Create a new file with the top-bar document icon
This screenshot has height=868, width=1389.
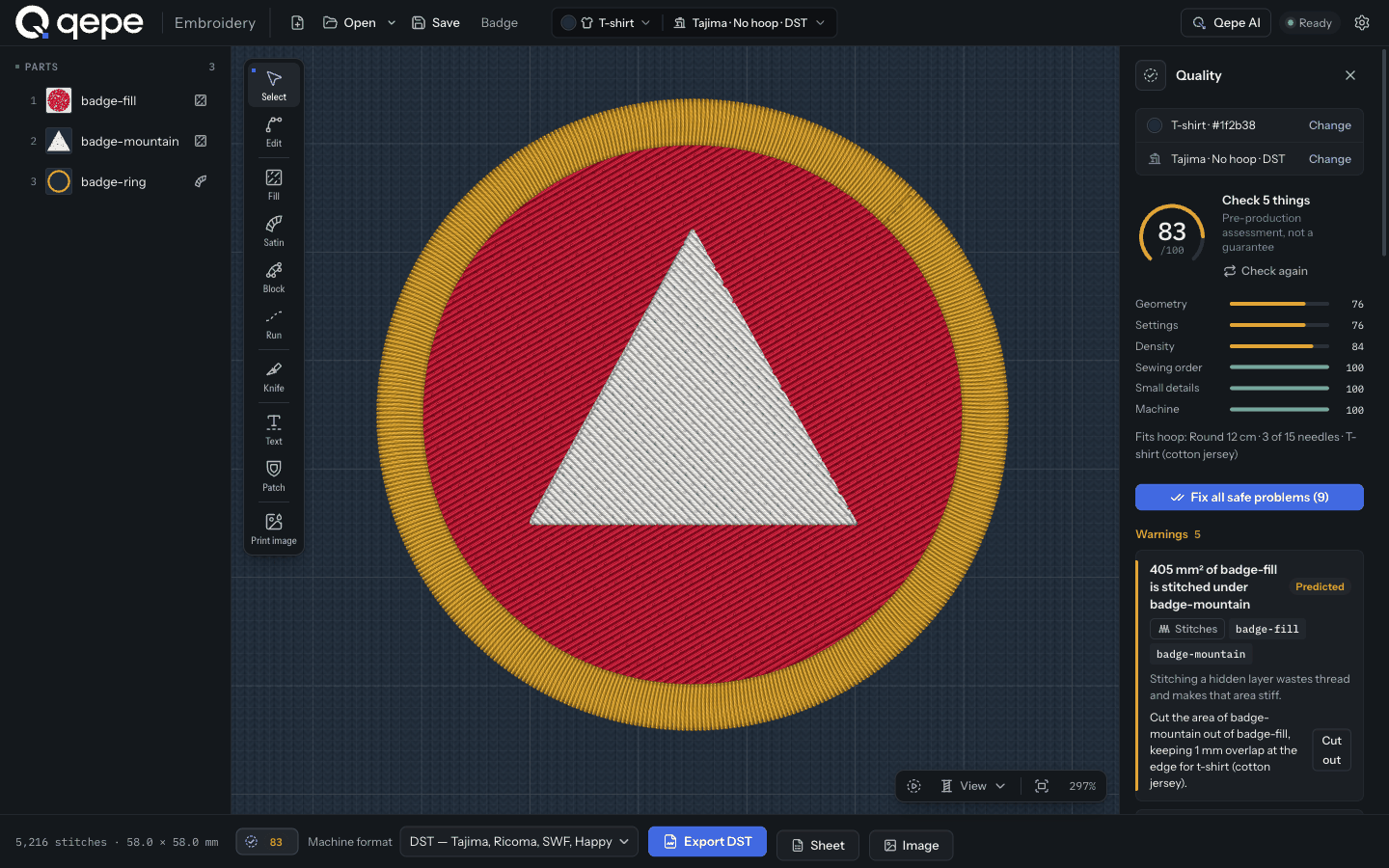(x=297, y=23)
